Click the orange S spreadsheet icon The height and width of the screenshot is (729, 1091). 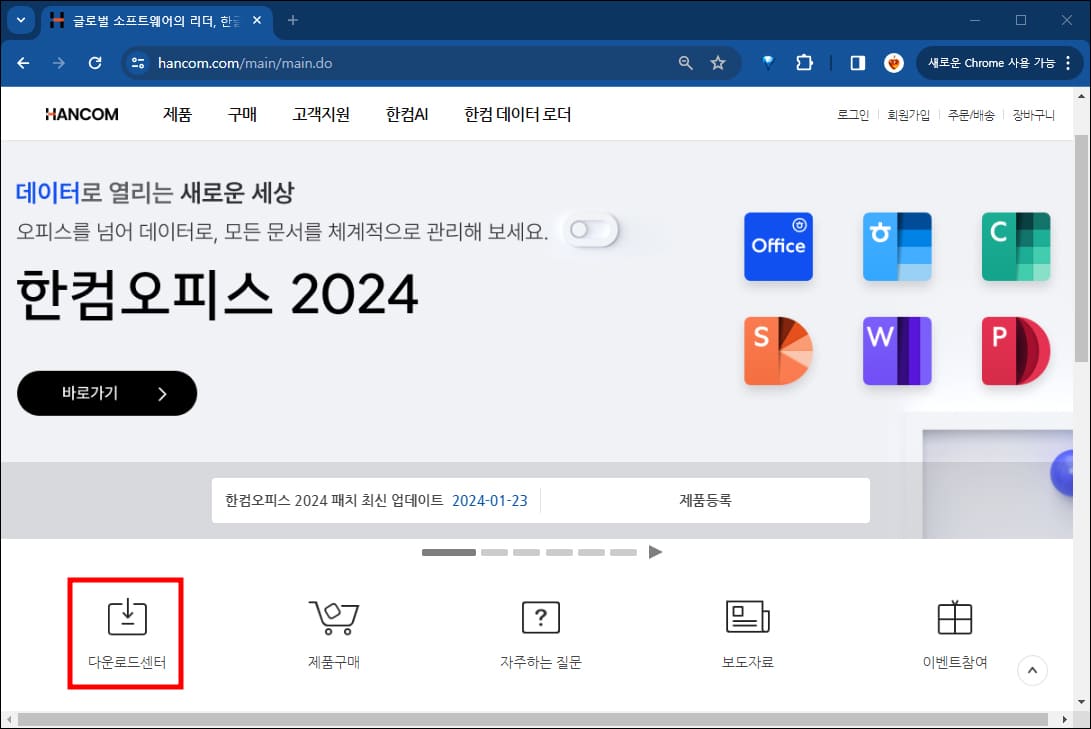click(778, 351)
